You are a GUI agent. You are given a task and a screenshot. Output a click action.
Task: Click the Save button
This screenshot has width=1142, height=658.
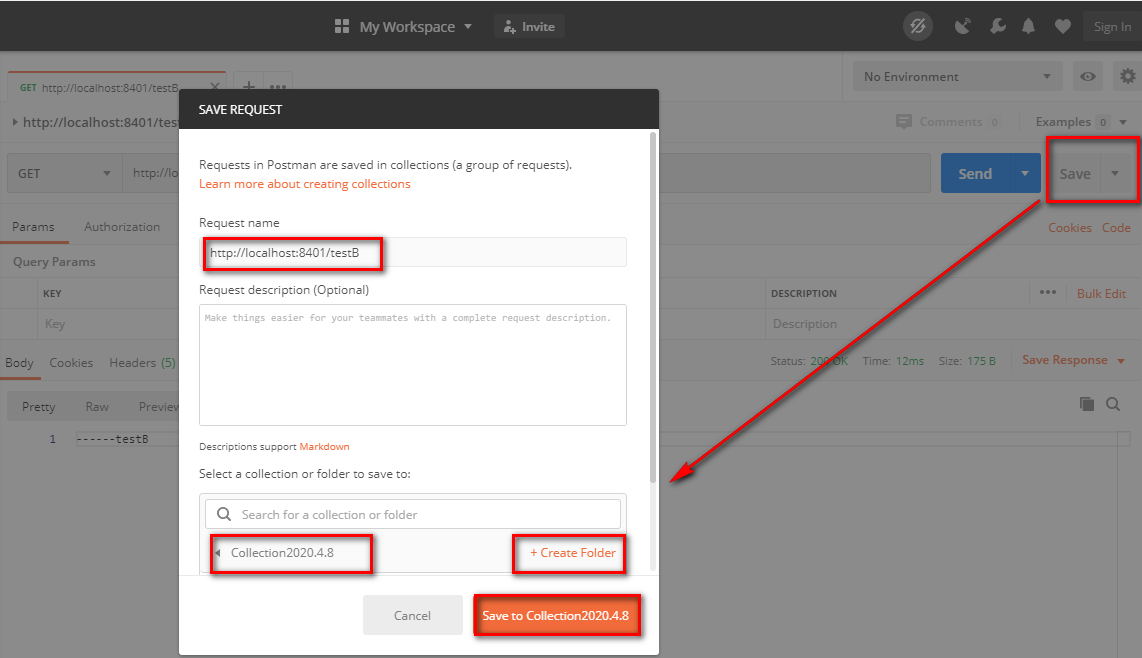click(1075, 174)
